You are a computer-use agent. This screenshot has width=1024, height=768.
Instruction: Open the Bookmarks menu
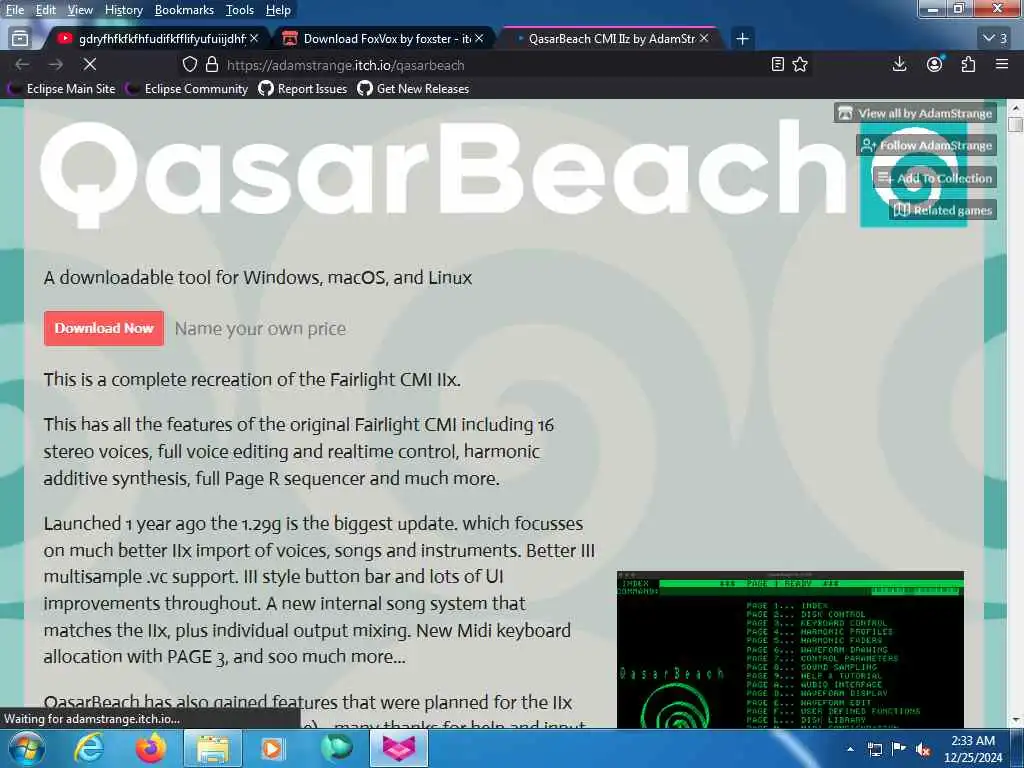(x=184, y=10)
